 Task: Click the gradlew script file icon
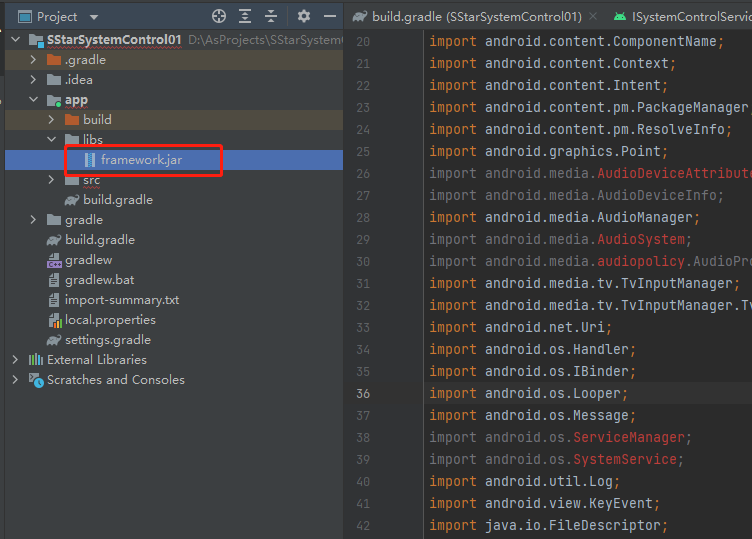[x=54, y=260]
